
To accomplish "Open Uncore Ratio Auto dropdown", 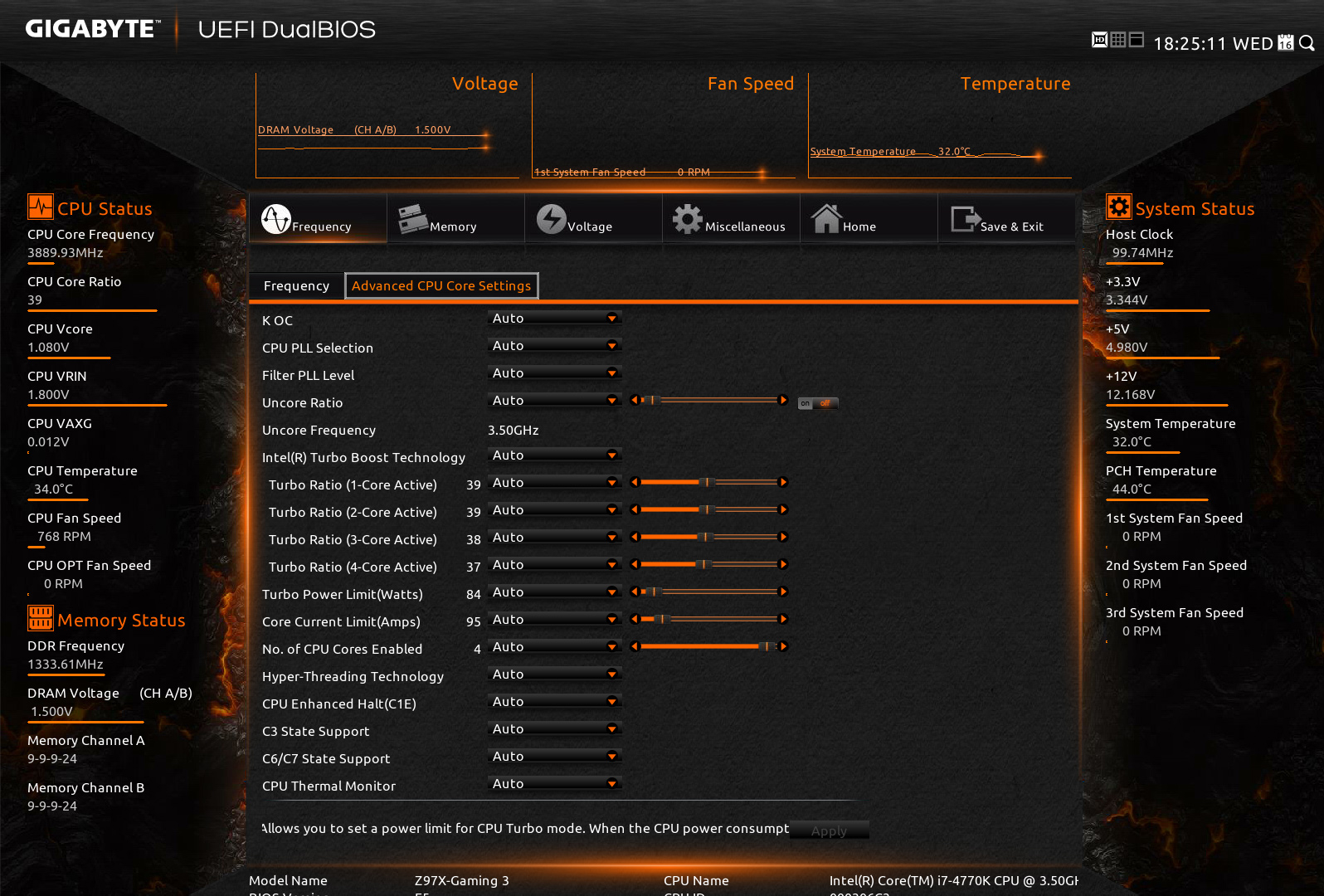I will 555,400.
